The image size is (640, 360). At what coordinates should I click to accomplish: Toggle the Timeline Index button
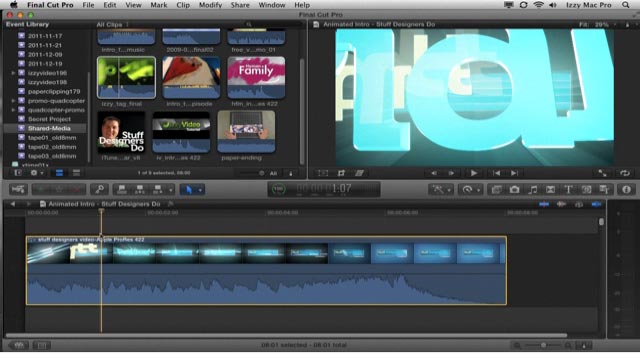tap(42, 345)
